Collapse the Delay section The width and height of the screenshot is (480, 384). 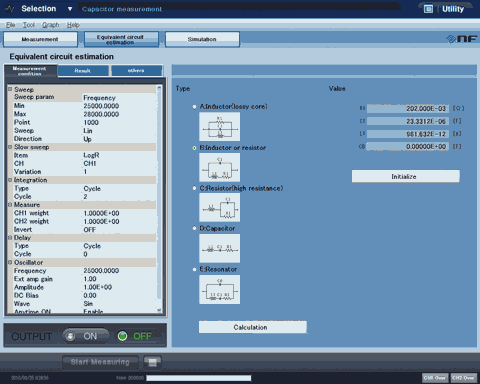(10, 238)
